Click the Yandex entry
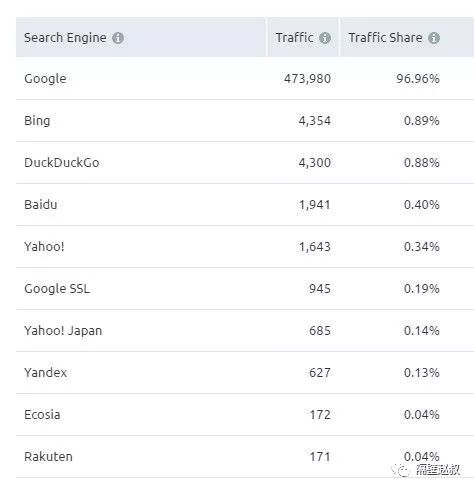Image resolution: width=474 pixels, height=490 pixels. coord(46,373)
